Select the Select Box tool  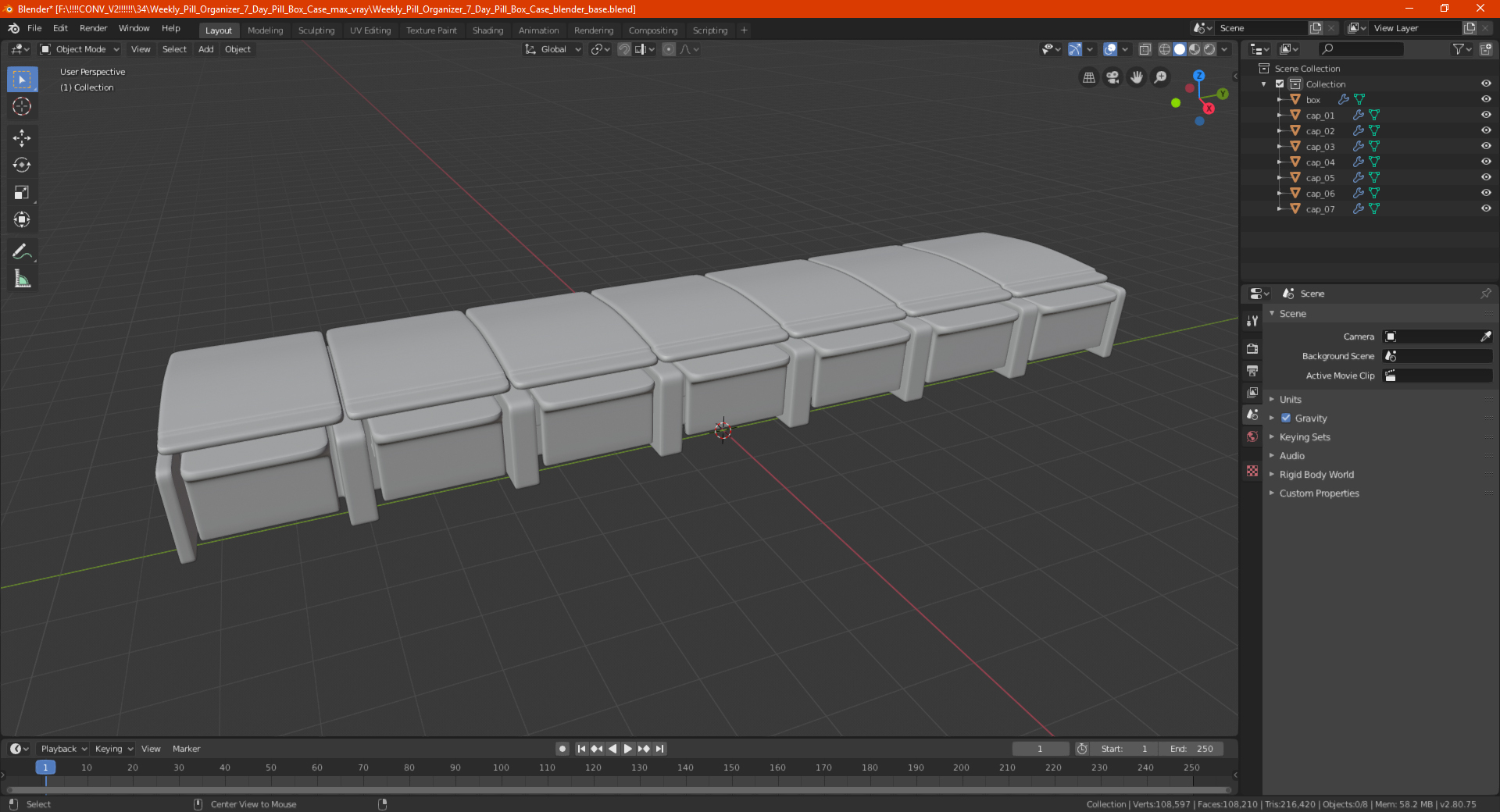click(x=22, y=80)
